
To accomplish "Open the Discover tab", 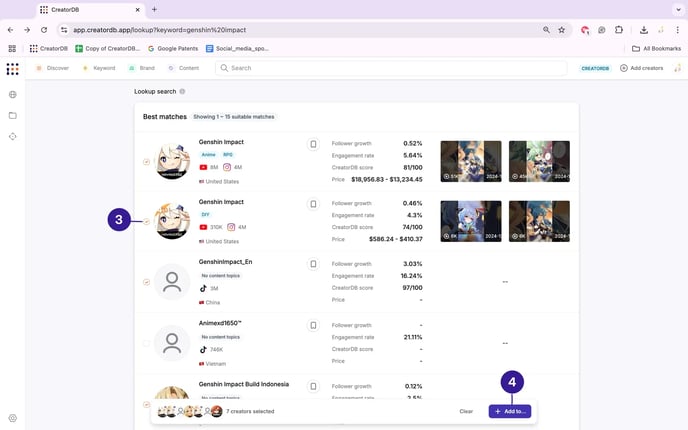I will click(x=52, y=68).
